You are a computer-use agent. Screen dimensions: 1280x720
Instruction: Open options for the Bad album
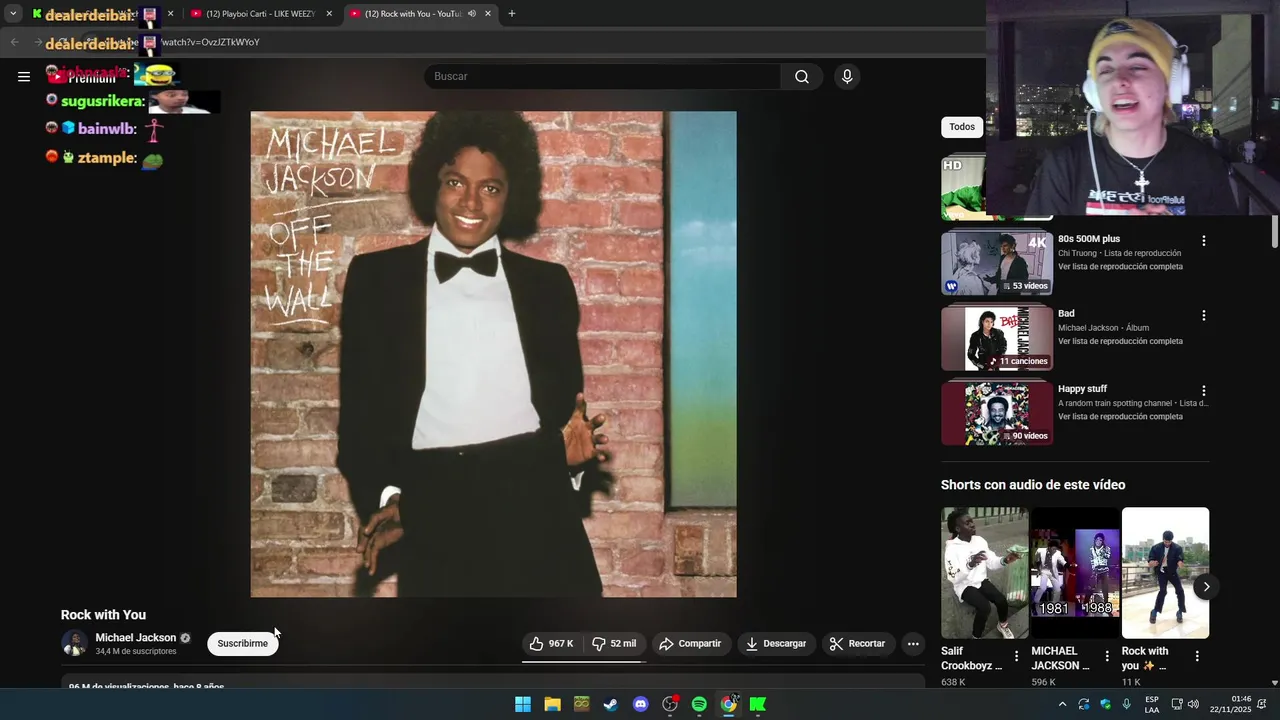point(1204,315)
